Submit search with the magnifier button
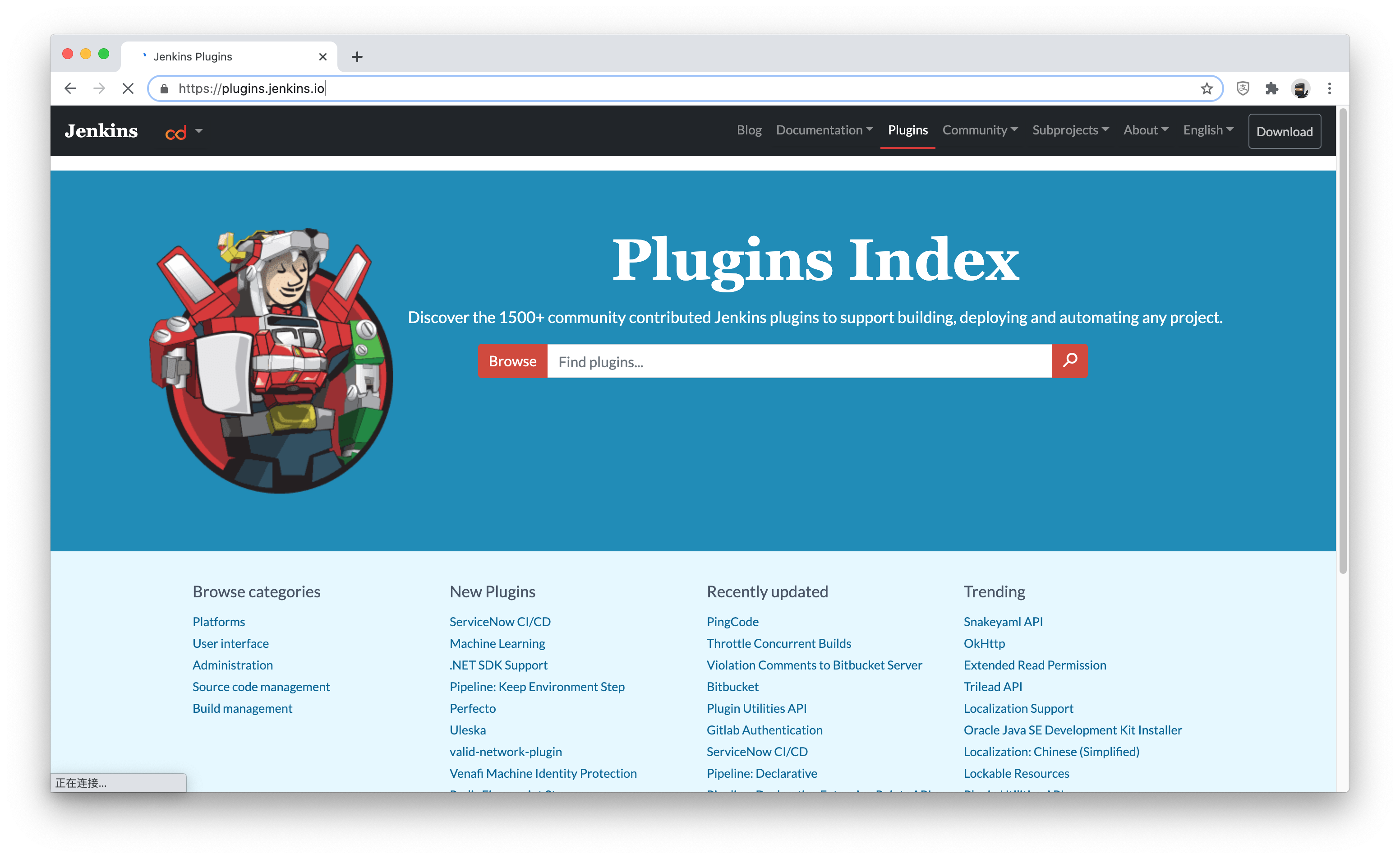 tap(1070, 361)
